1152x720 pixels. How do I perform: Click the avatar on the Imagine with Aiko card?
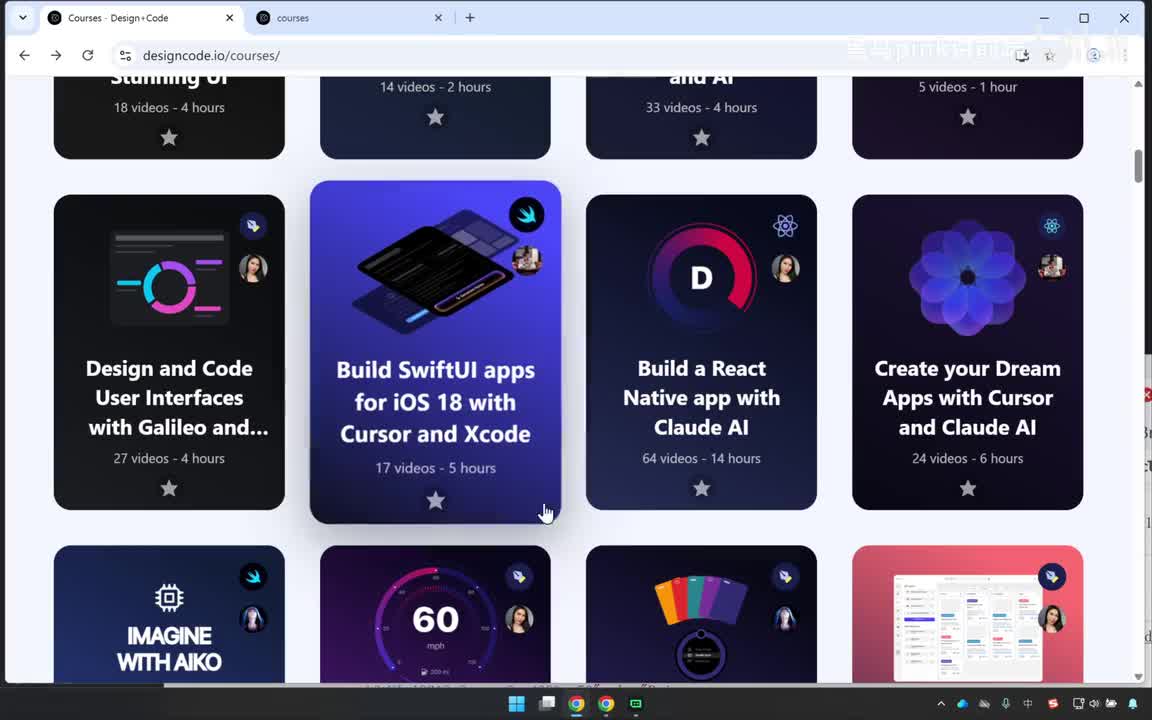pyautogui.click(x=253, y=619)
